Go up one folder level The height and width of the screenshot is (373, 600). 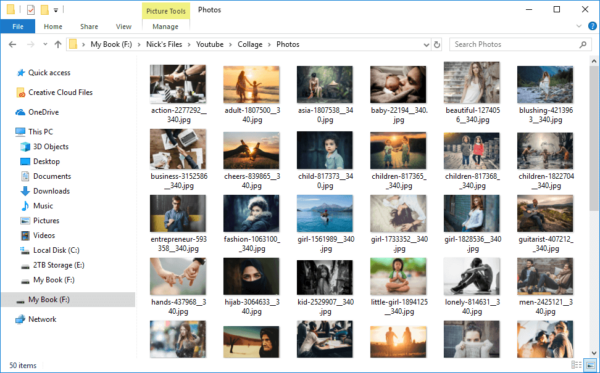58,44
